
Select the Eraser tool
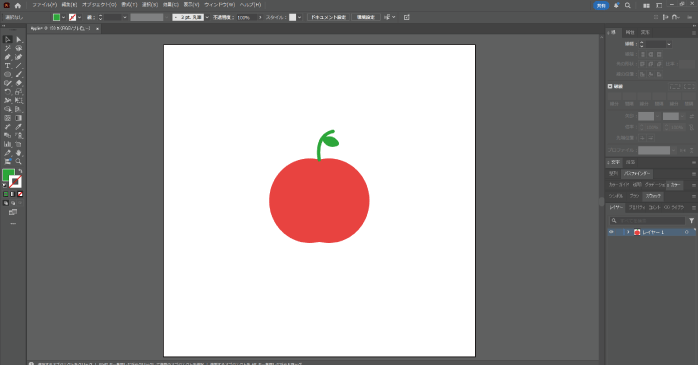19,83
